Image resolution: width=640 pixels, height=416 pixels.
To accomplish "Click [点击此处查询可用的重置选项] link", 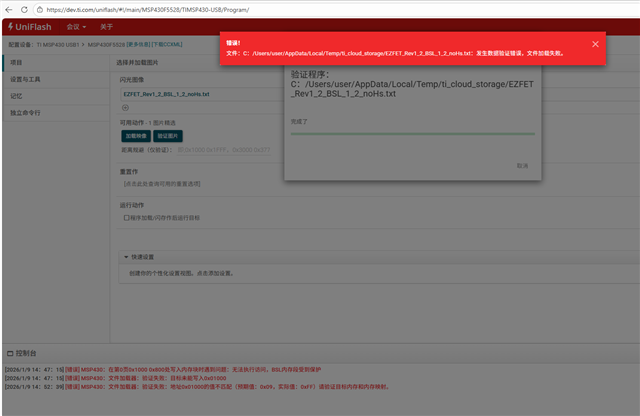I will coord(162,184).
